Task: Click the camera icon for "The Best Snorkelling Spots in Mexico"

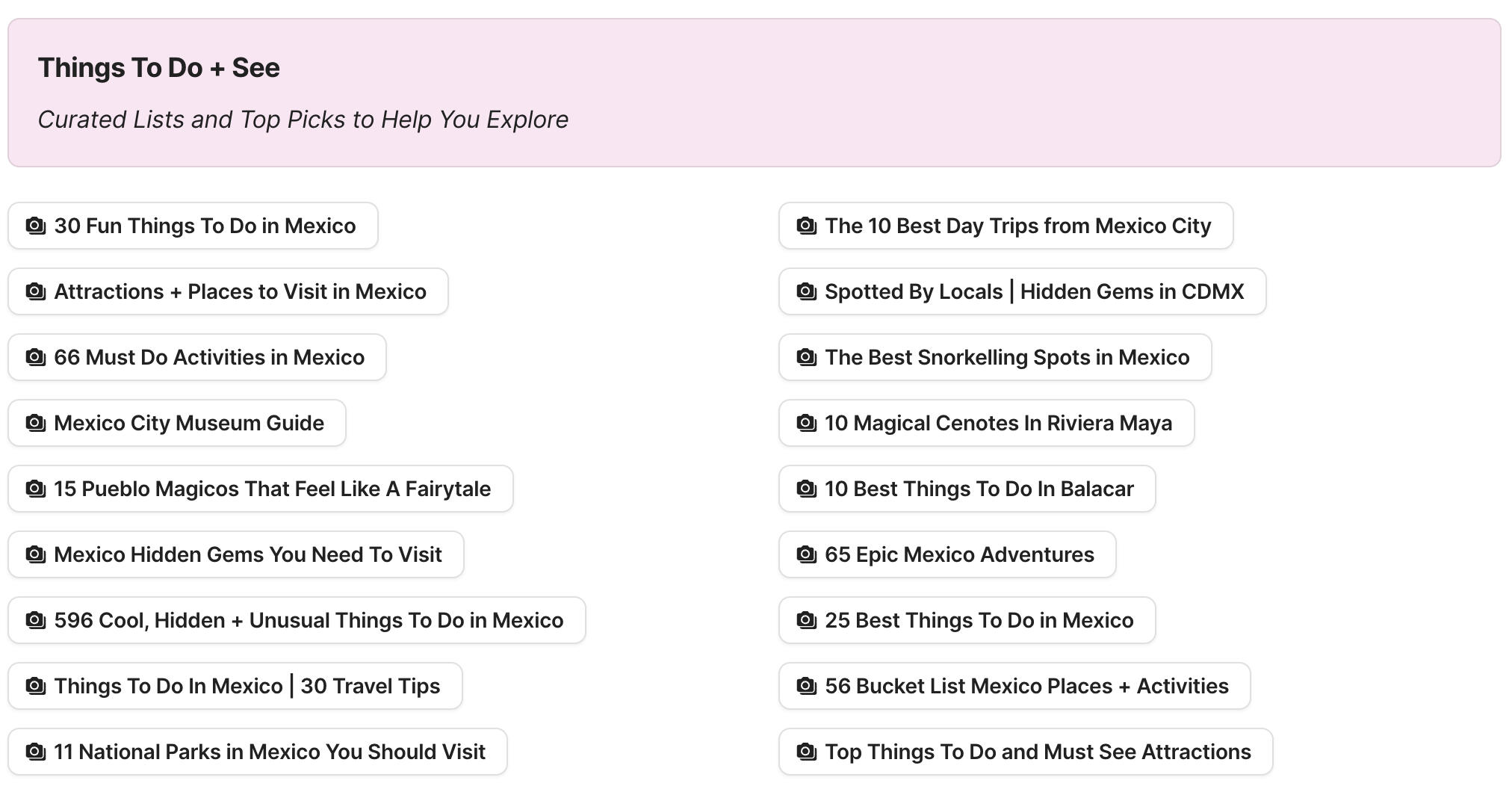Action: pos(805,357)
